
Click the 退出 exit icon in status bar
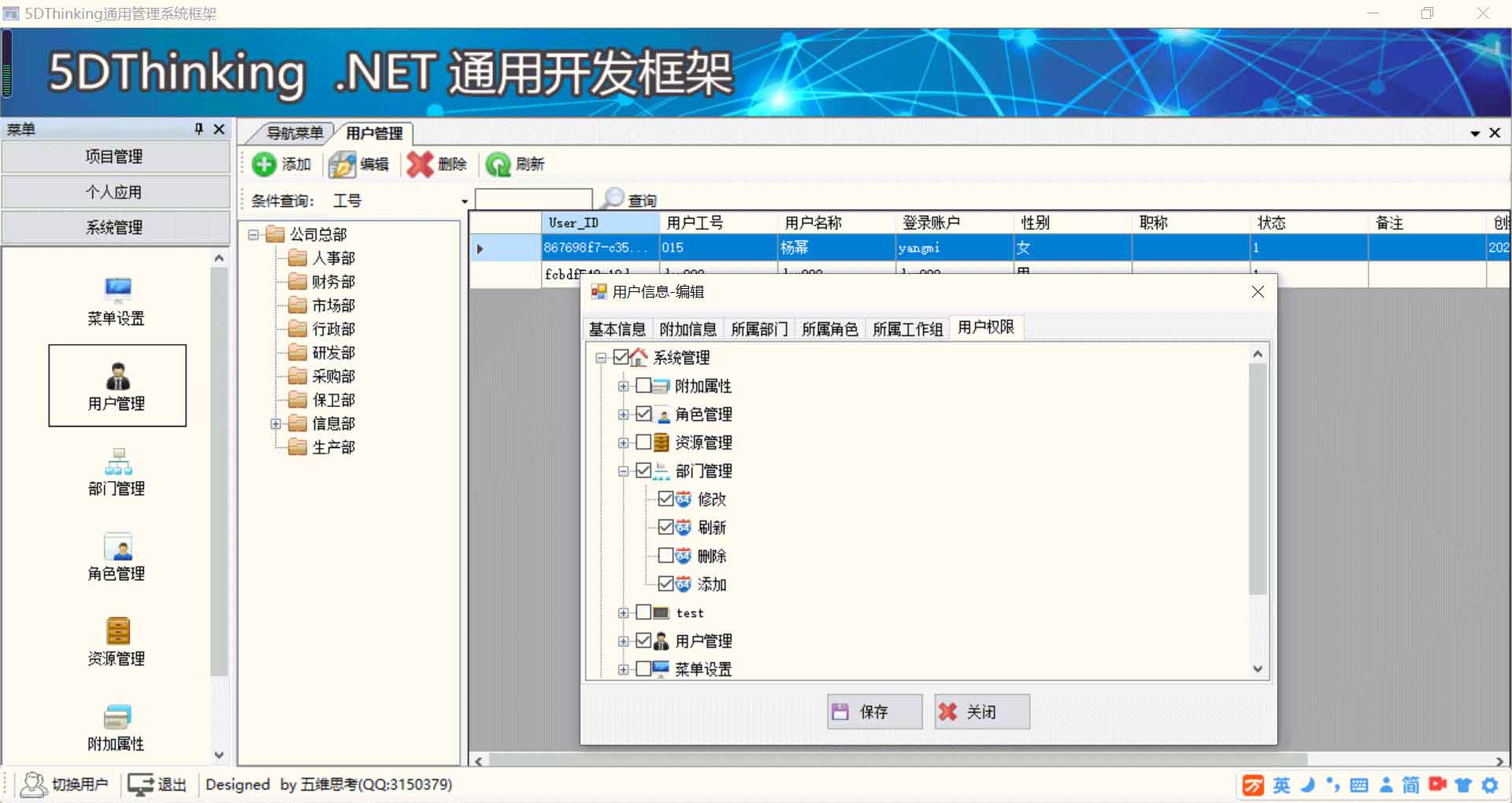coord(141,784)
